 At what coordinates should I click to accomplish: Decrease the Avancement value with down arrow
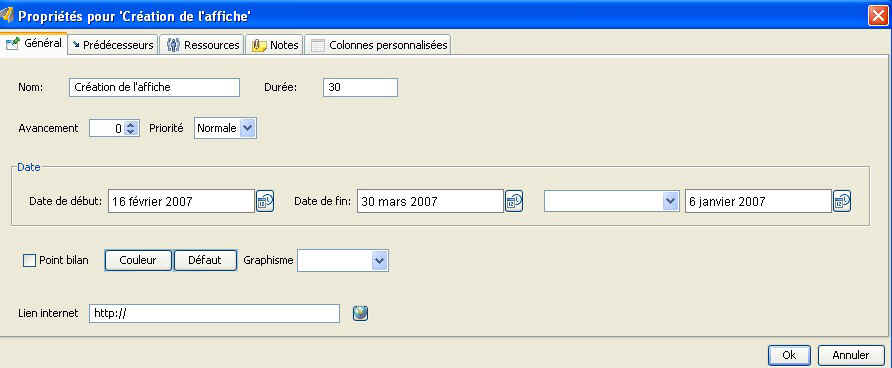pos(131,132)
